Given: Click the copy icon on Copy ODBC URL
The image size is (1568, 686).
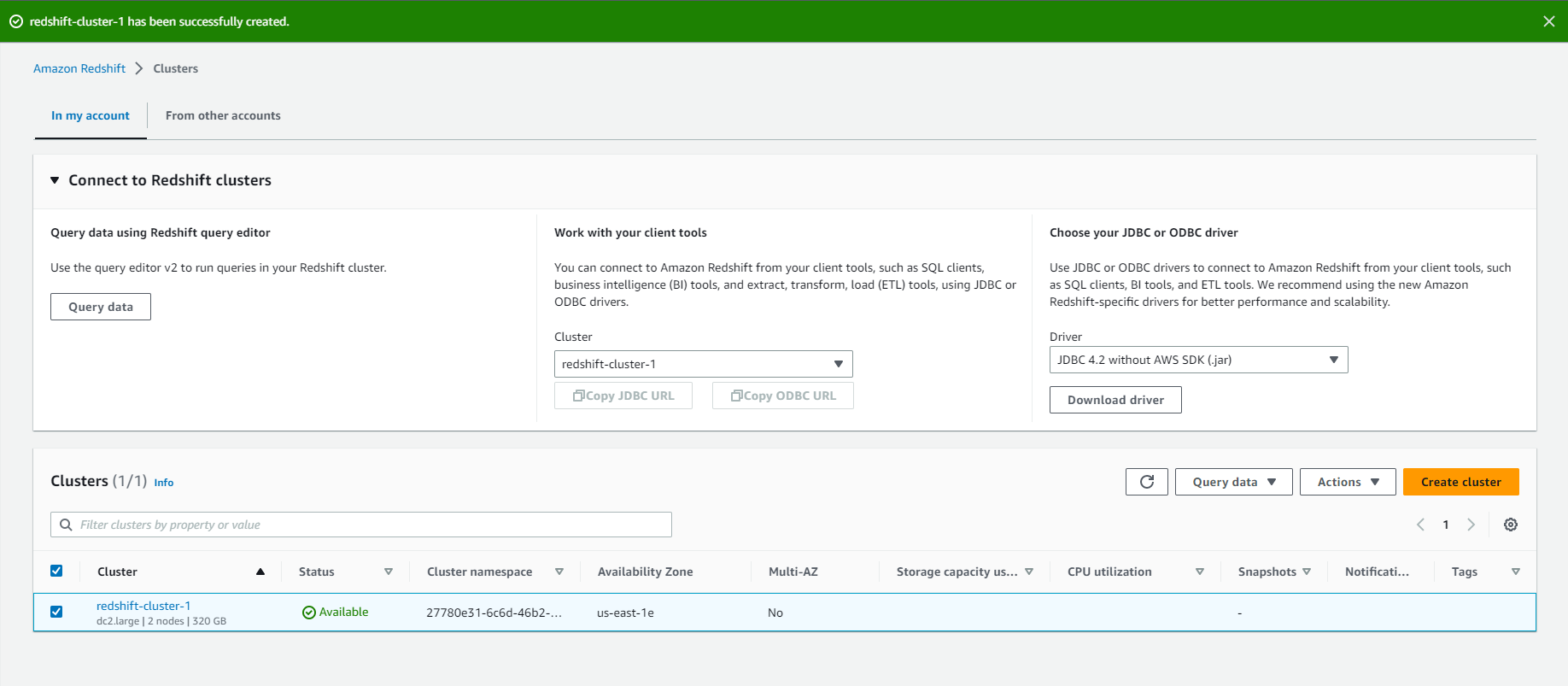Looking at the screenshot, I should tap(736, 396).
